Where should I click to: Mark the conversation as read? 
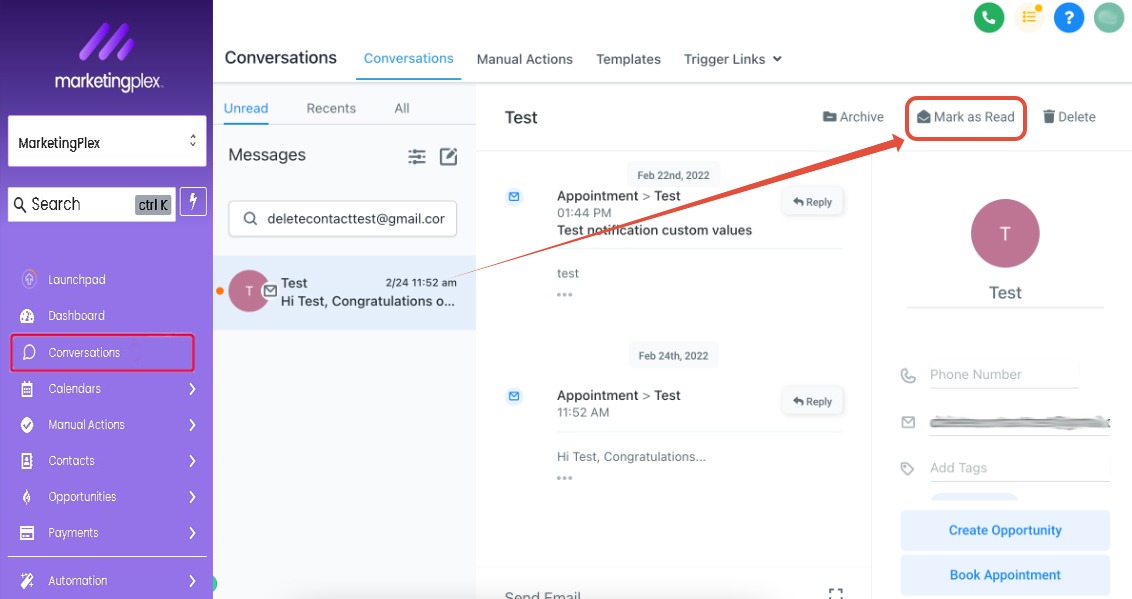click(965, 117)
